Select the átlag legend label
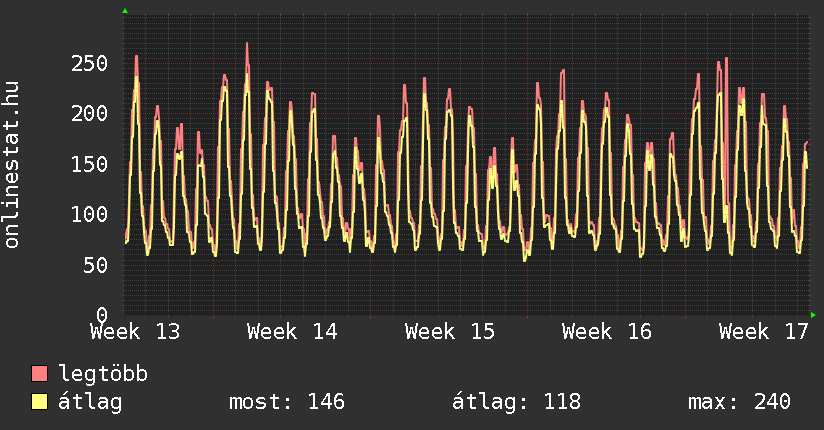The image size is (824, 430). [91, 402]
